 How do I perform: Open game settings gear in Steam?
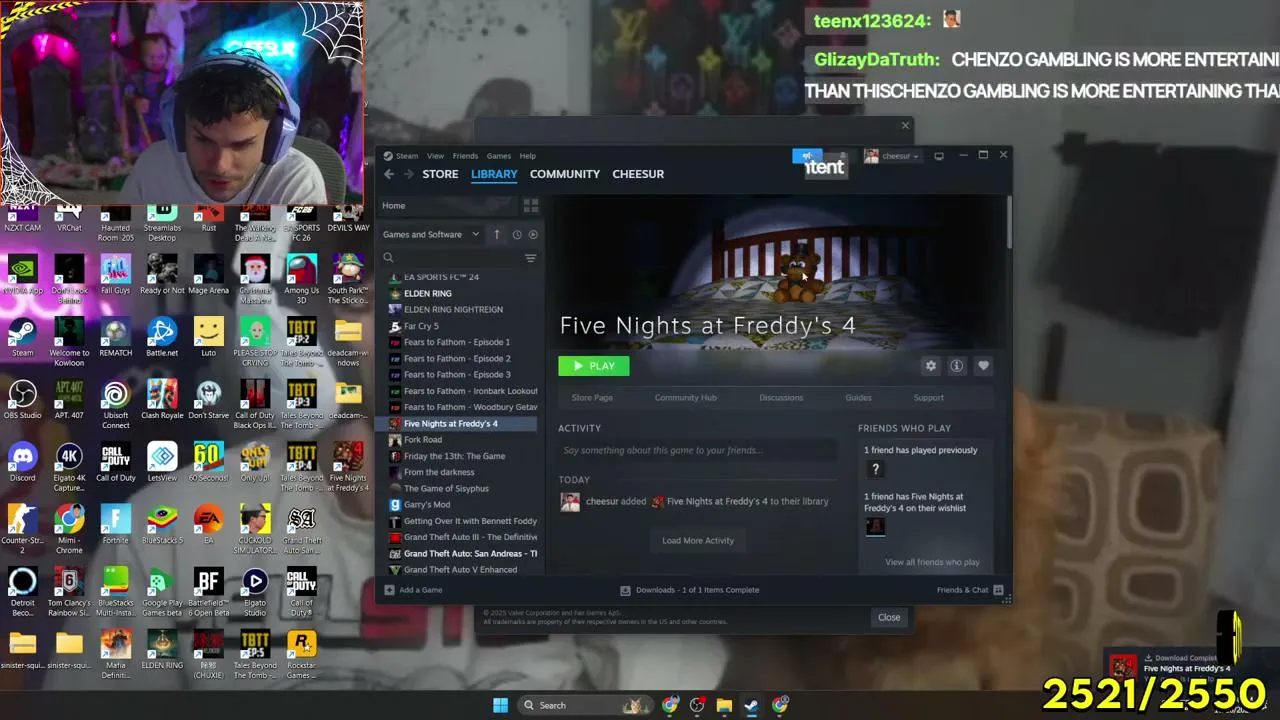point(931,366)
